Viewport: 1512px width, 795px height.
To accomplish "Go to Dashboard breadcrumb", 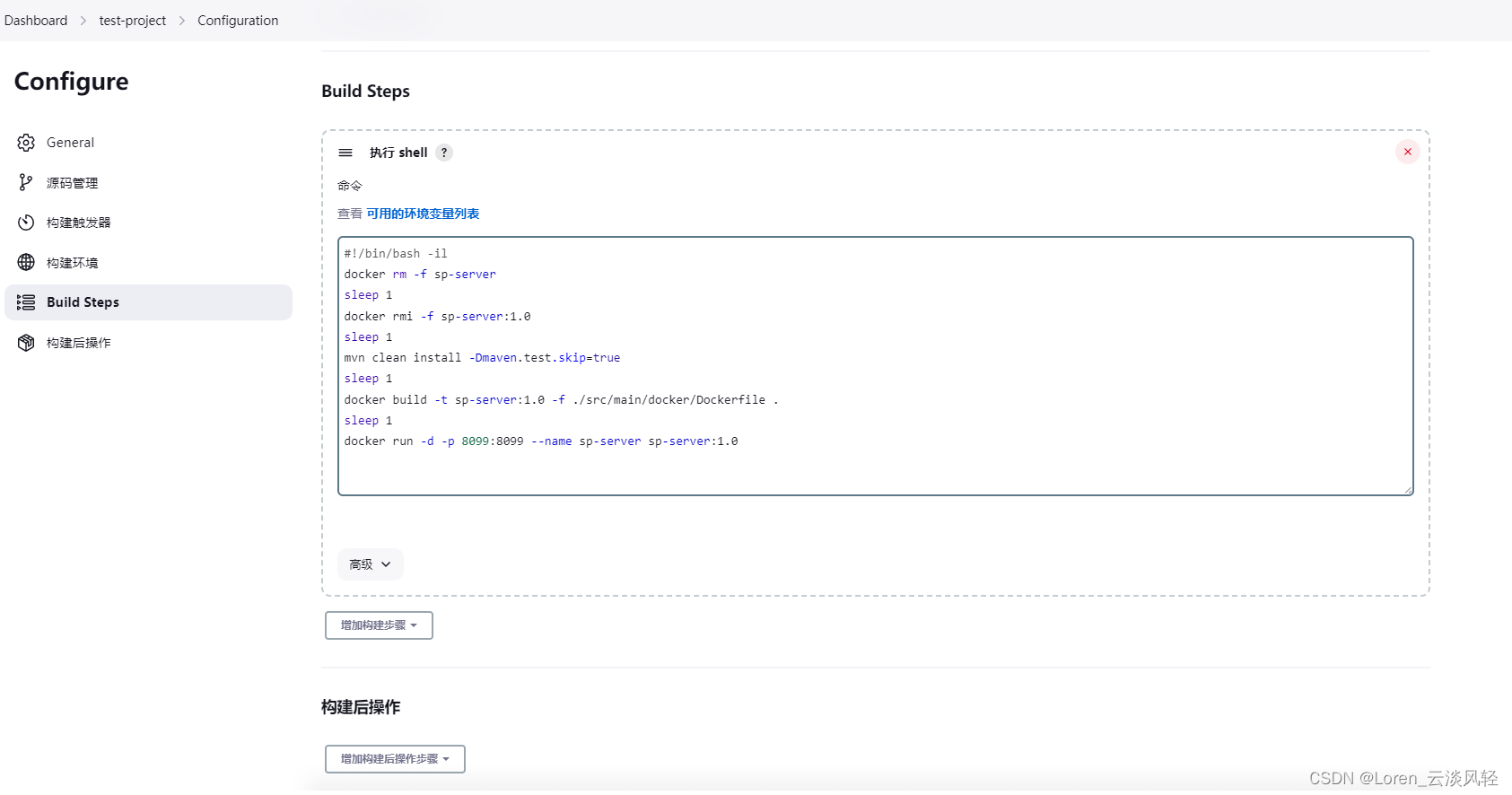I will tap(36, 21).
